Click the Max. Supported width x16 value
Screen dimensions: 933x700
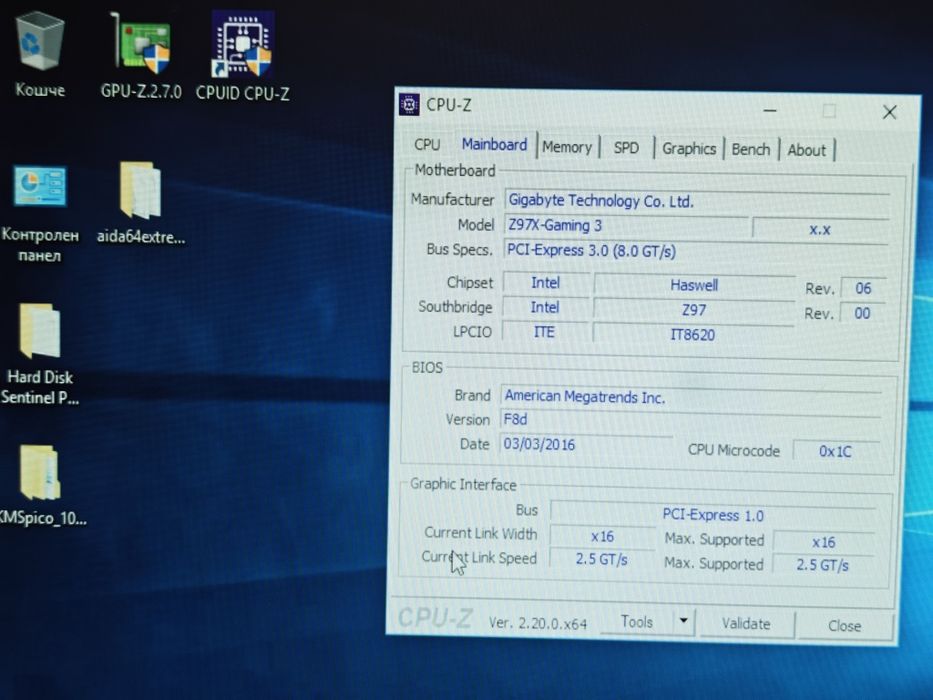pos(824,542)
